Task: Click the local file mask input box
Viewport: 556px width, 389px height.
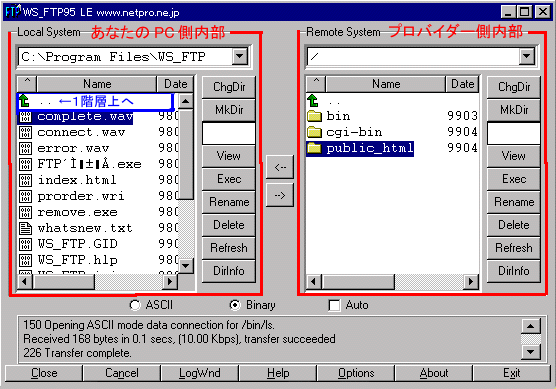Action: 229,133
